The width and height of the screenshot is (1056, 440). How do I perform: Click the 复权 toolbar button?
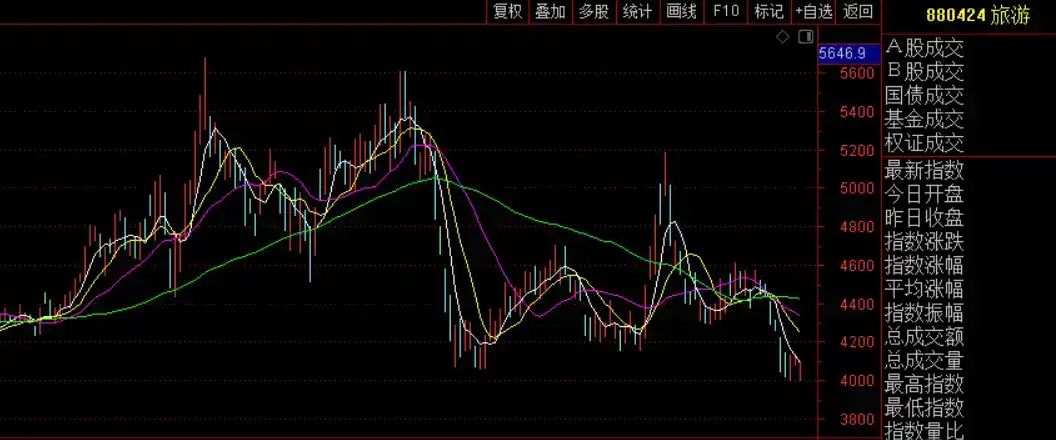(x=508, y=11)
